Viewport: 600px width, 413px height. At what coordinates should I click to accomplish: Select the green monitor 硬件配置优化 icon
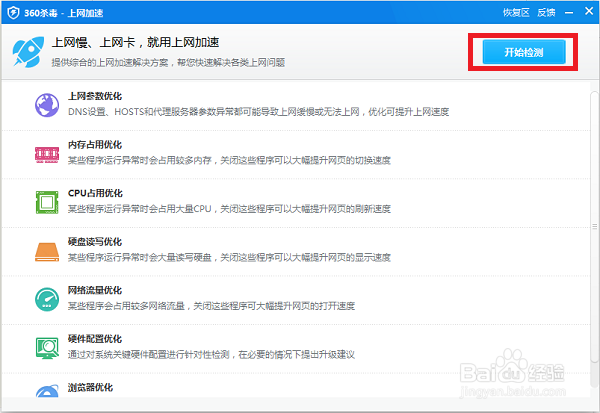pos(47,348)
